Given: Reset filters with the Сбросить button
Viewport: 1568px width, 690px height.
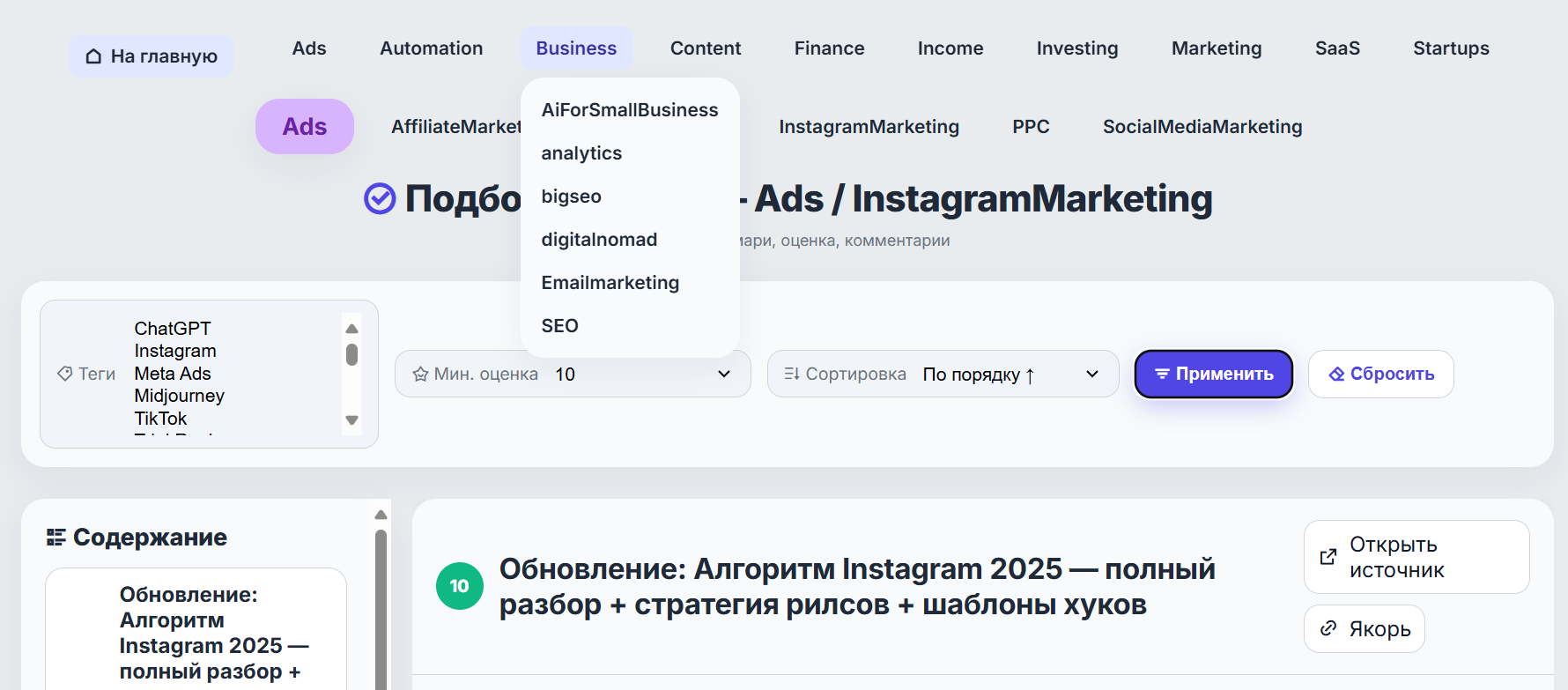Looking at the screenshot, I should (1380, 375).
